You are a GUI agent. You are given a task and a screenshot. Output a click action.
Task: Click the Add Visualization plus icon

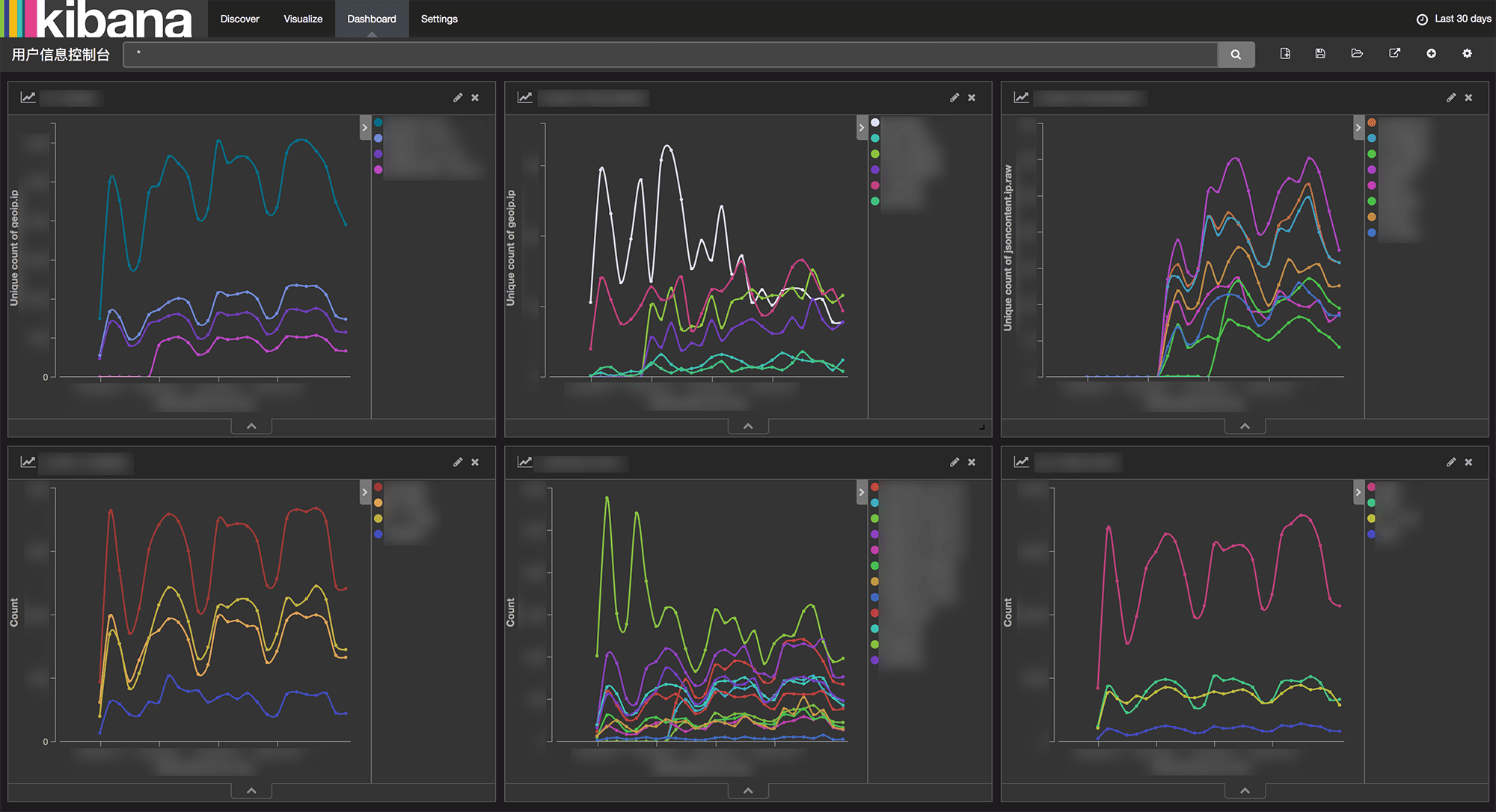pyautogui.click(x=1431, y=54)
